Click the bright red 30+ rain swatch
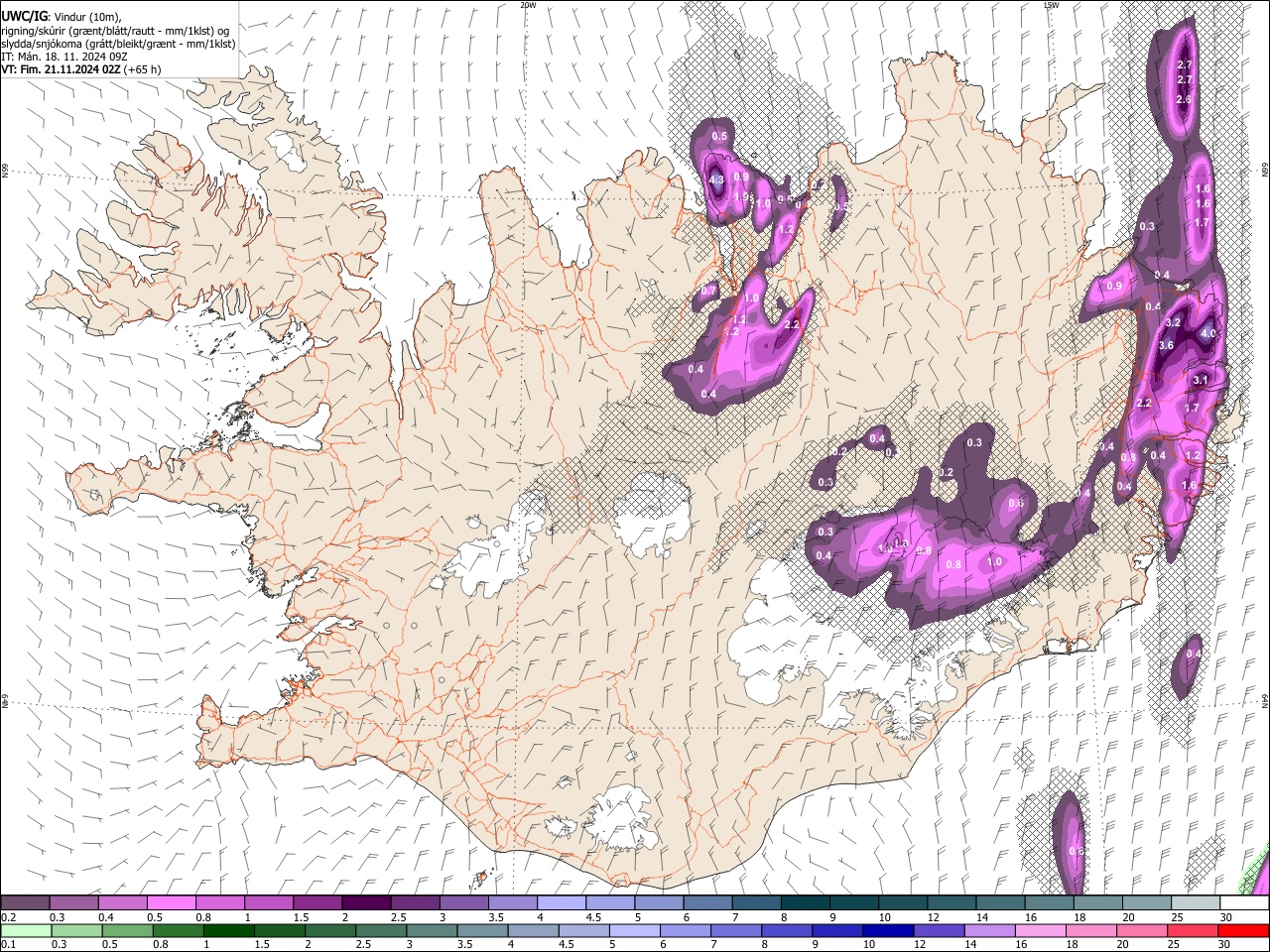This screenshot has height=952, width=1270. coord(1242,930)
